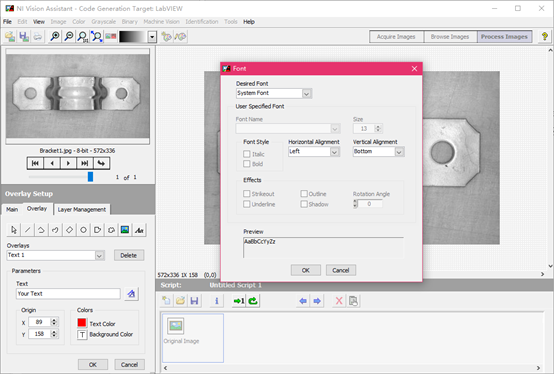Click the Original Image script step thumbnail

point(176,326)
